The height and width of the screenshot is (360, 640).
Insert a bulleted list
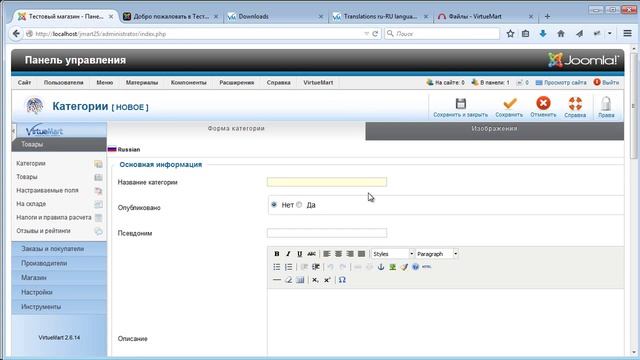[x=277, y=267]
